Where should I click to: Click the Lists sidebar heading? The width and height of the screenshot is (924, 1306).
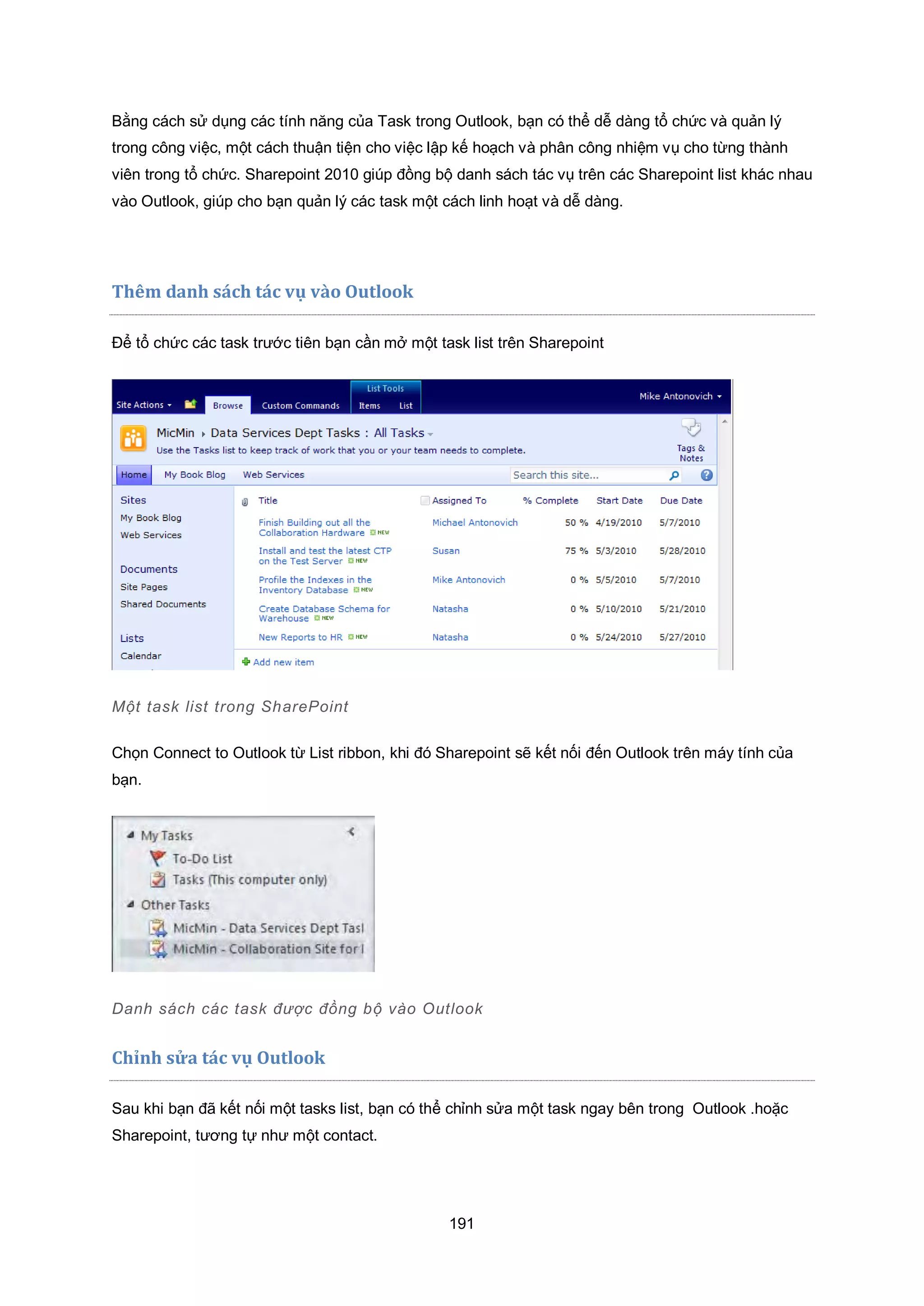pyautogui.click(x=131, y=638)
